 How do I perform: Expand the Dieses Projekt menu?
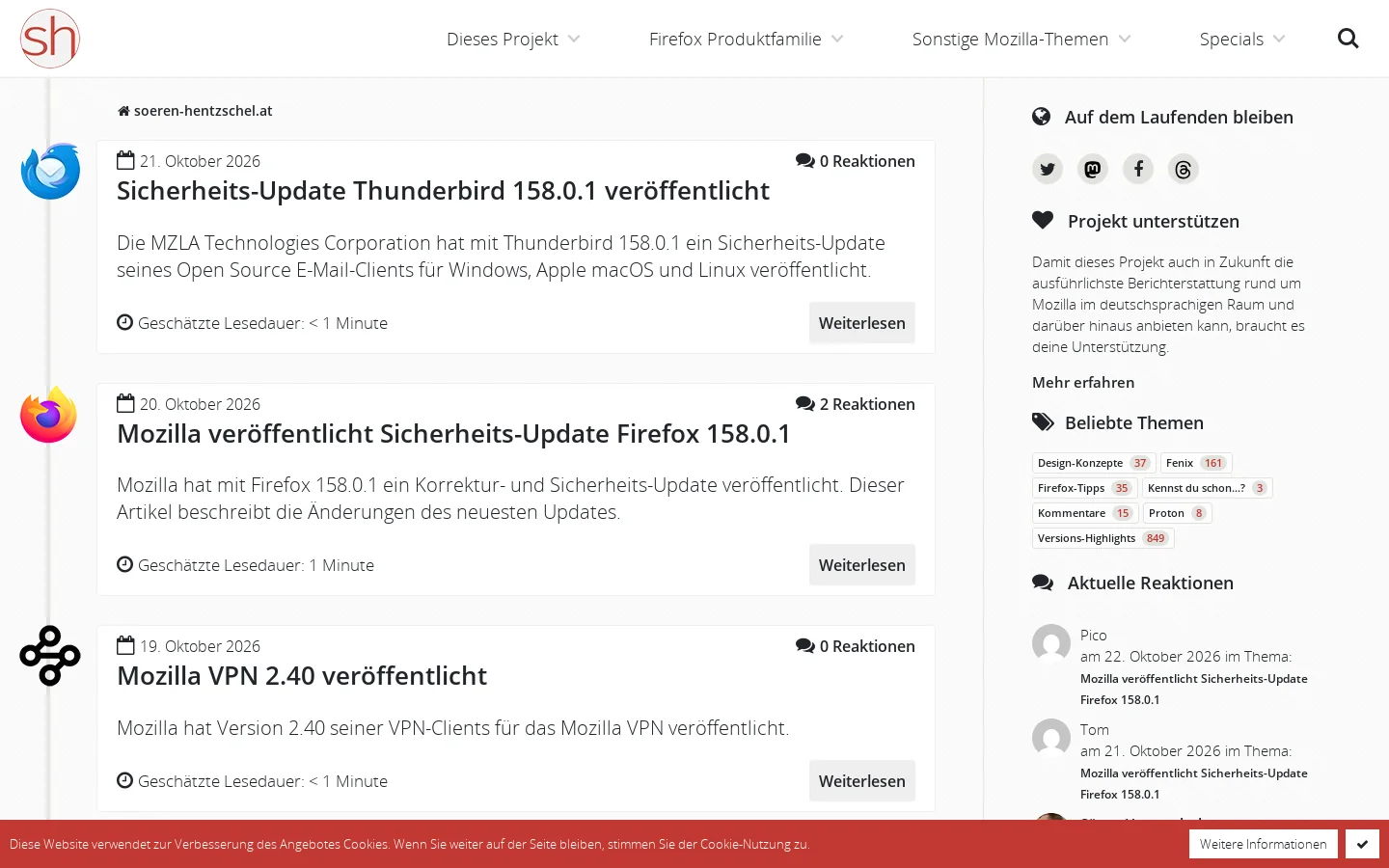point(513,39)
